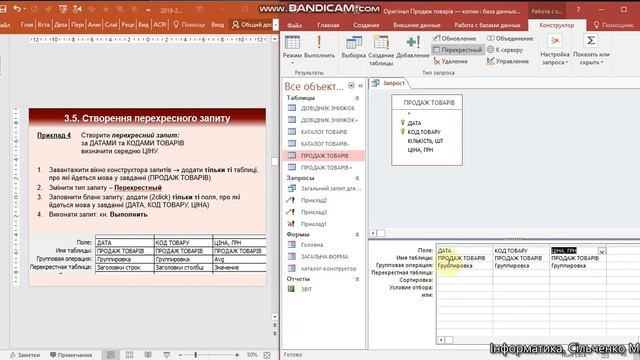Open the Вид tab in PowerPoint
Screen dimensions: 640x360
click(143, 25)
